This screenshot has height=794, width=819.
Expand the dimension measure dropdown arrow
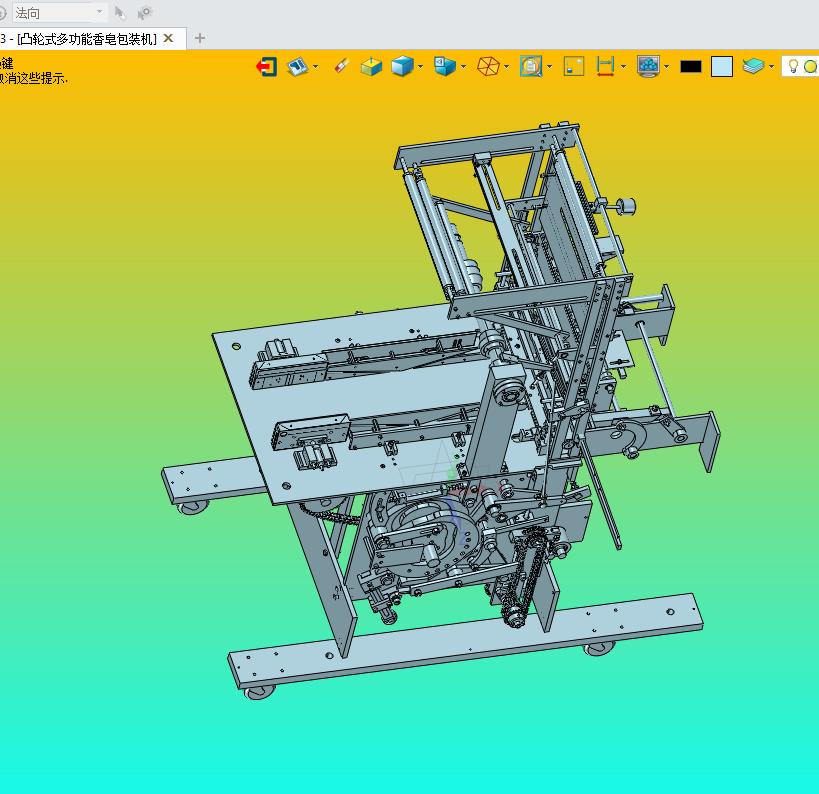(x=623, y=67)
